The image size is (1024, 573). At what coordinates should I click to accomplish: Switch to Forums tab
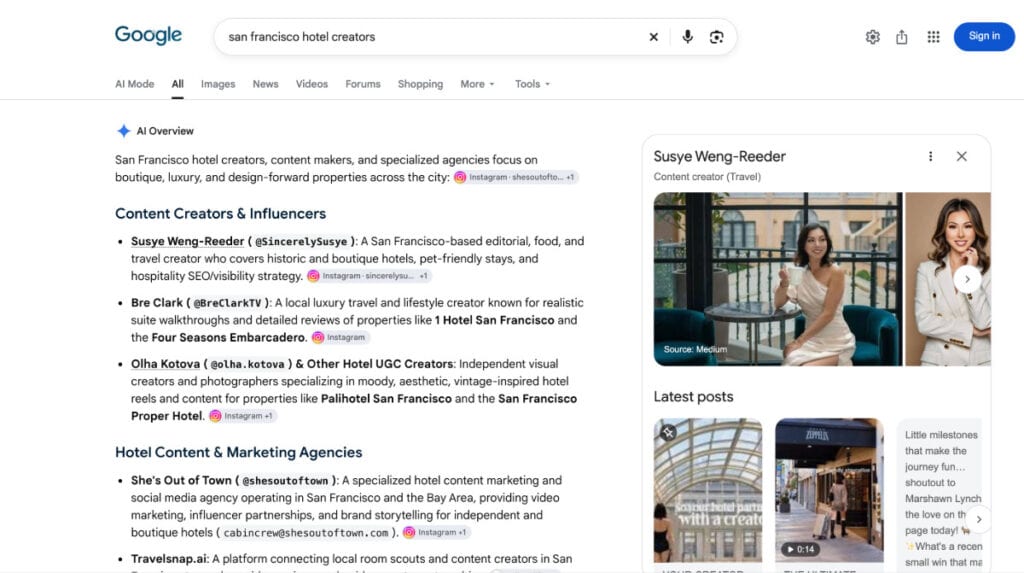tap(362, 84)
